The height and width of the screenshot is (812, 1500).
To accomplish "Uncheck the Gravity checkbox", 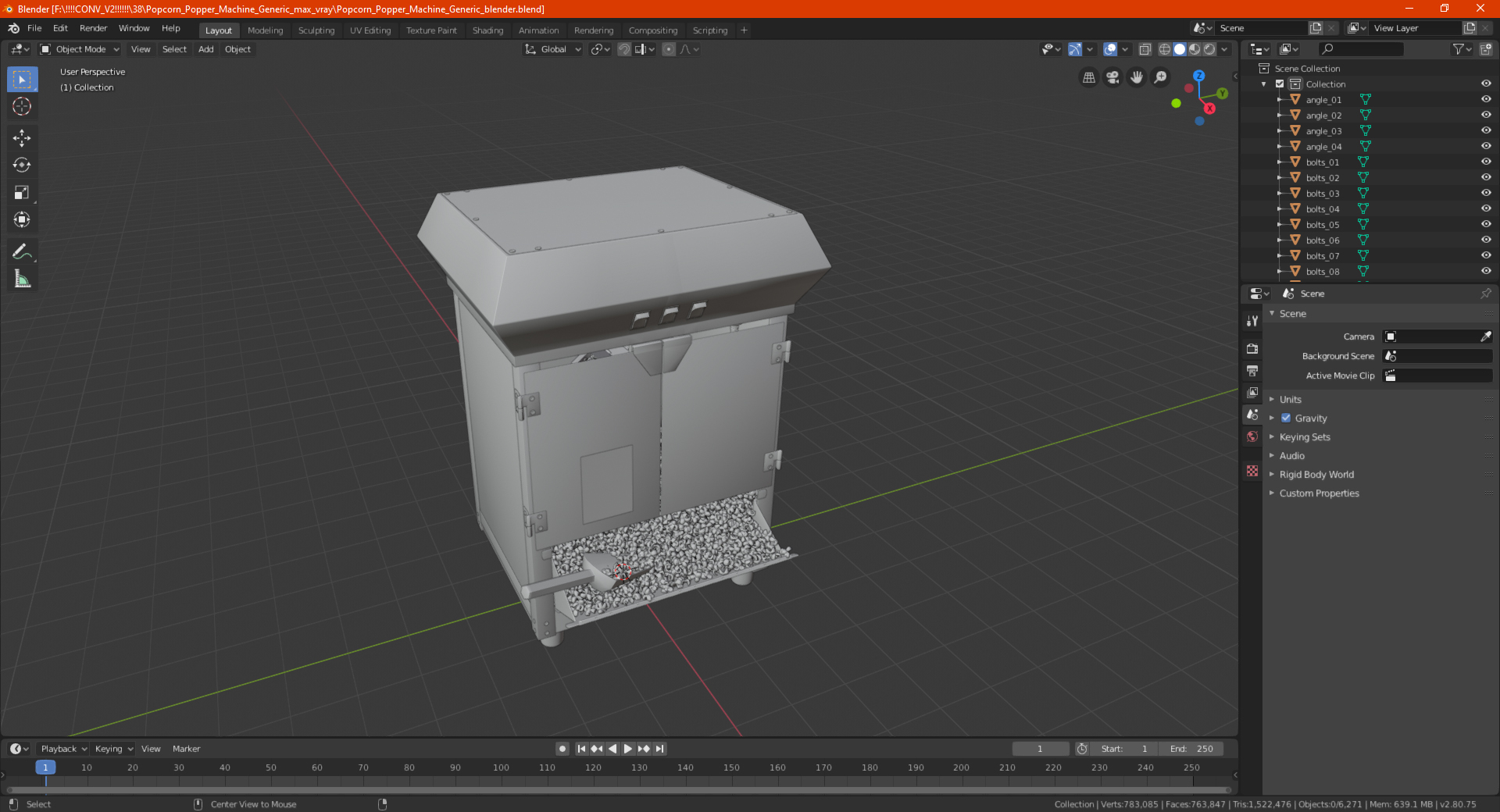I will [1286, 418].
